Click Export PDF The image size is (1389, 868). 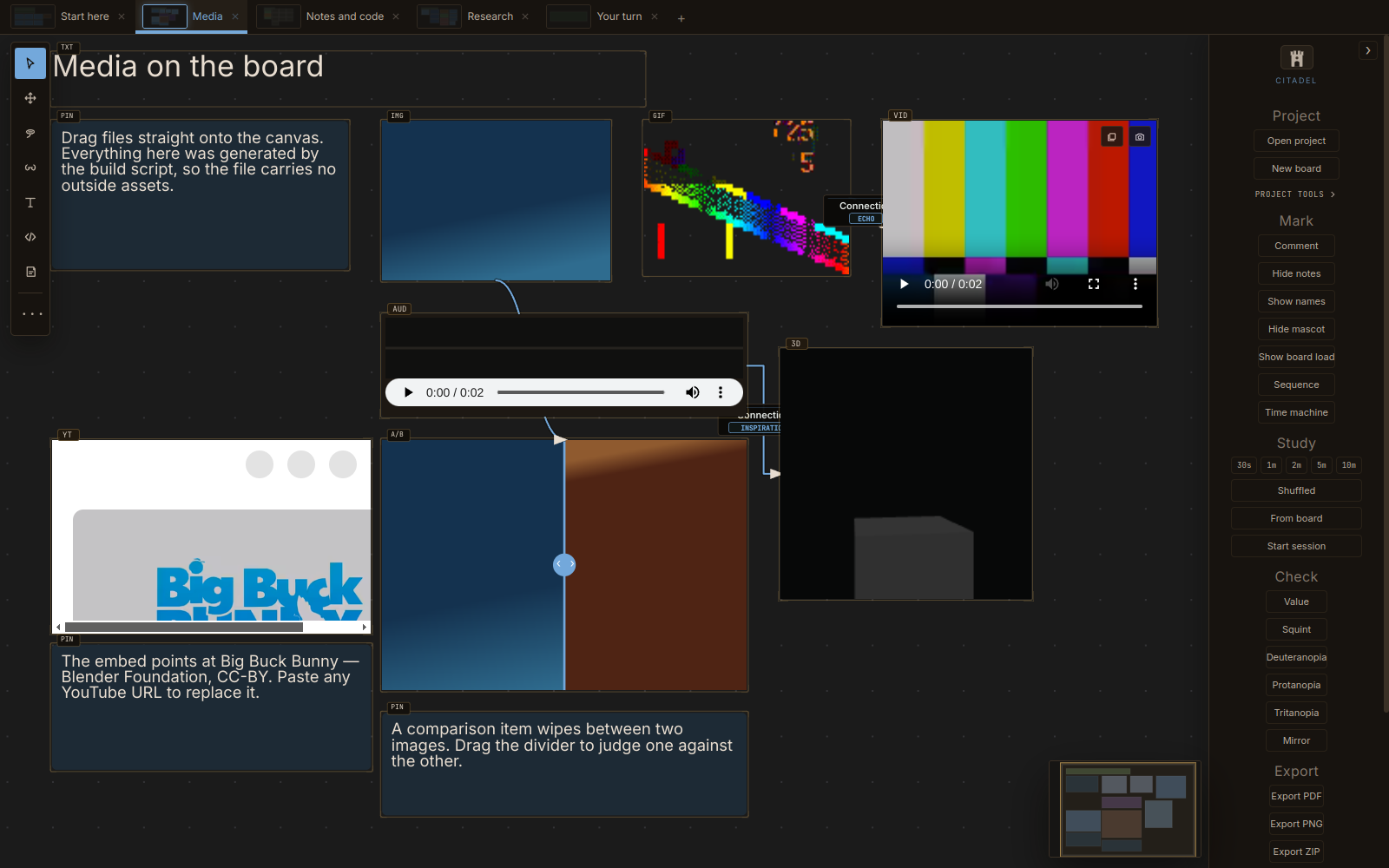pyautogui.click(x=1296, y=796)
